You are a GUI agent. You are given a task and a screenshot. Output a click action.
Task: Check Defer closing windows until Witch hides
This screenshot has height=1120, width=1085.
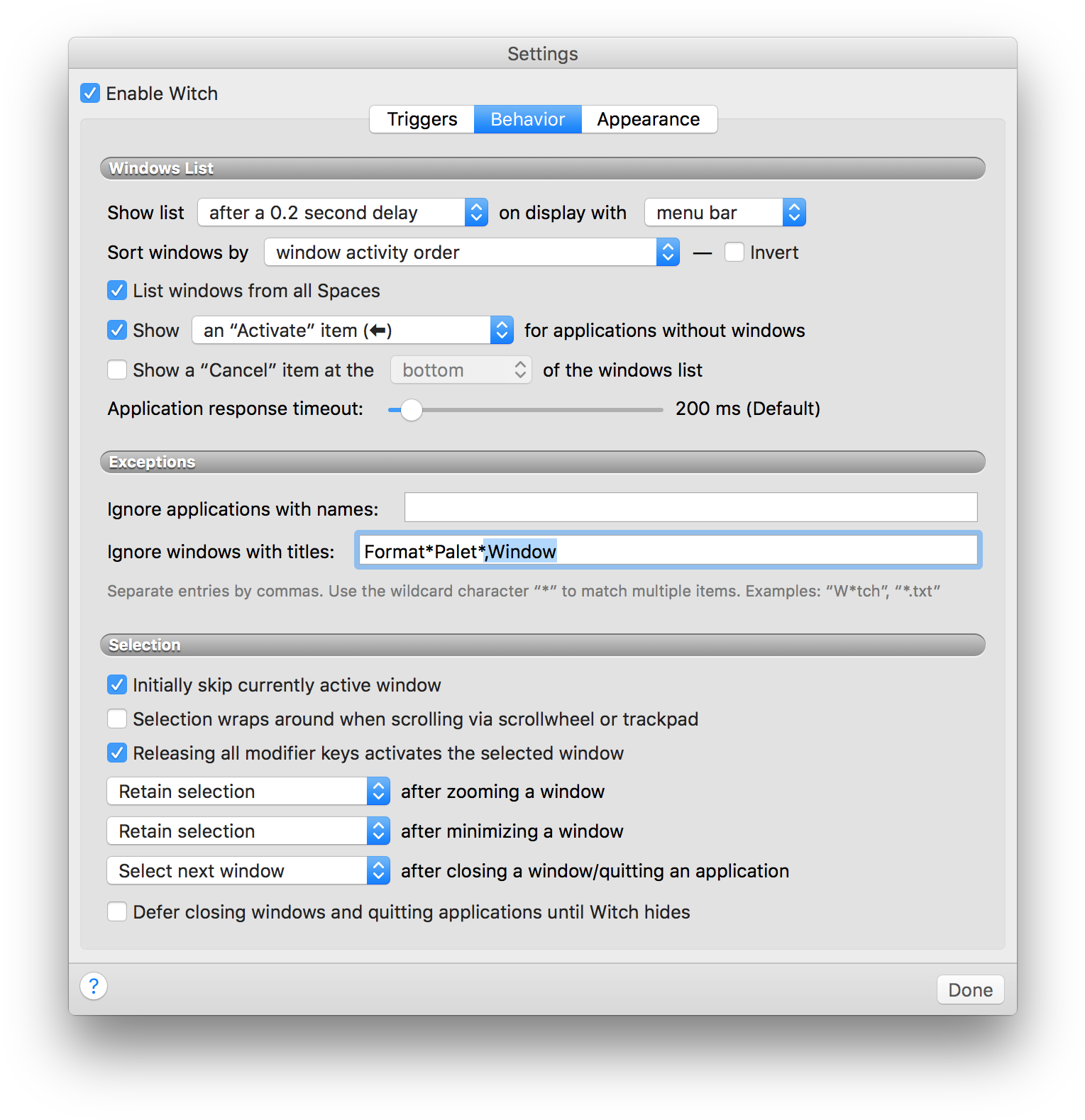point(117,911)
